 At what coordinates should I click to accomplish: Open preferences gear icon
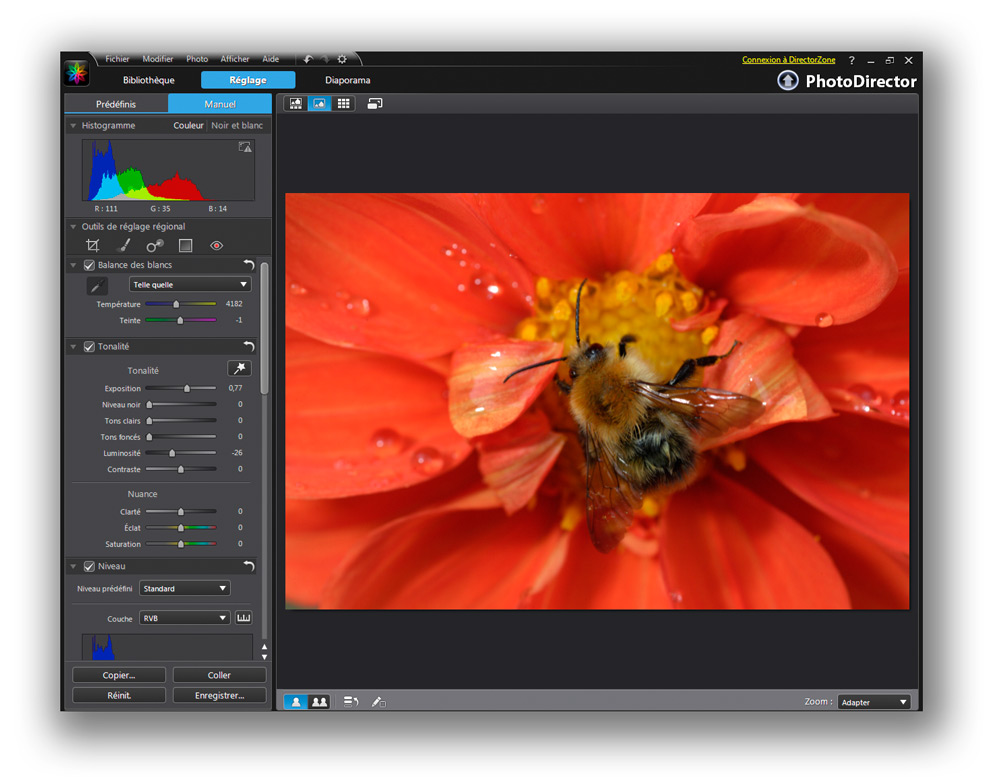click(342, 59)
